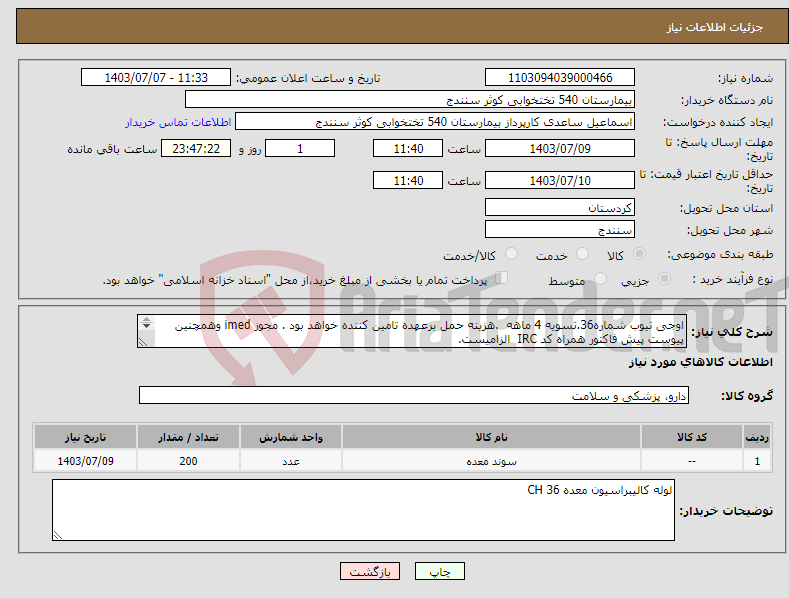This screenshot has width=789, height=598.
Task: Click the delivery province field کردستان
Action: [x=560, y=207]
